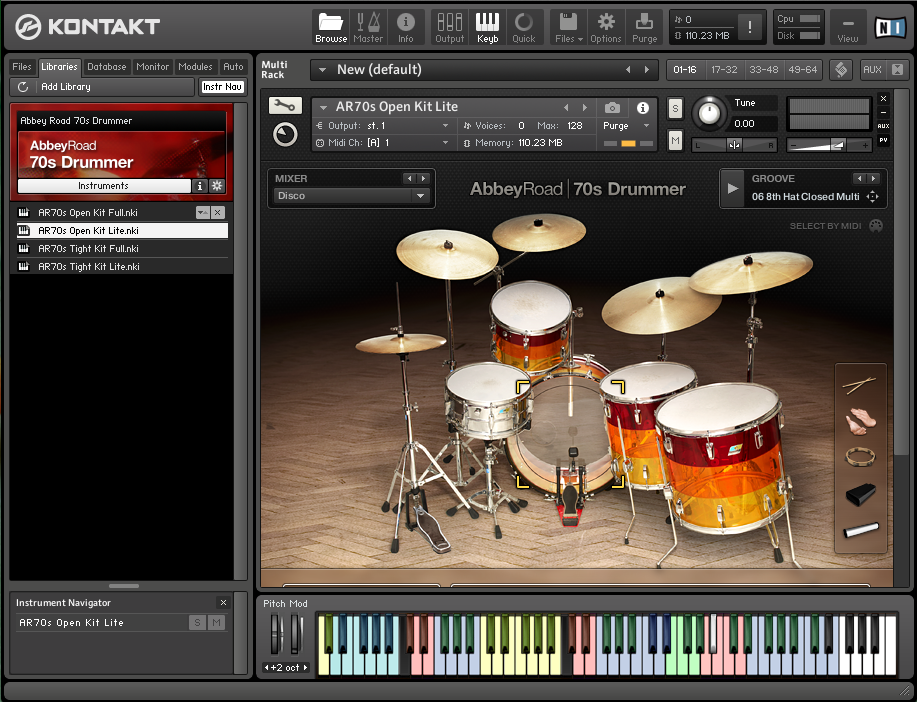Toggle the AUX sends display
The image size is (917, 702).
(872, 70)
